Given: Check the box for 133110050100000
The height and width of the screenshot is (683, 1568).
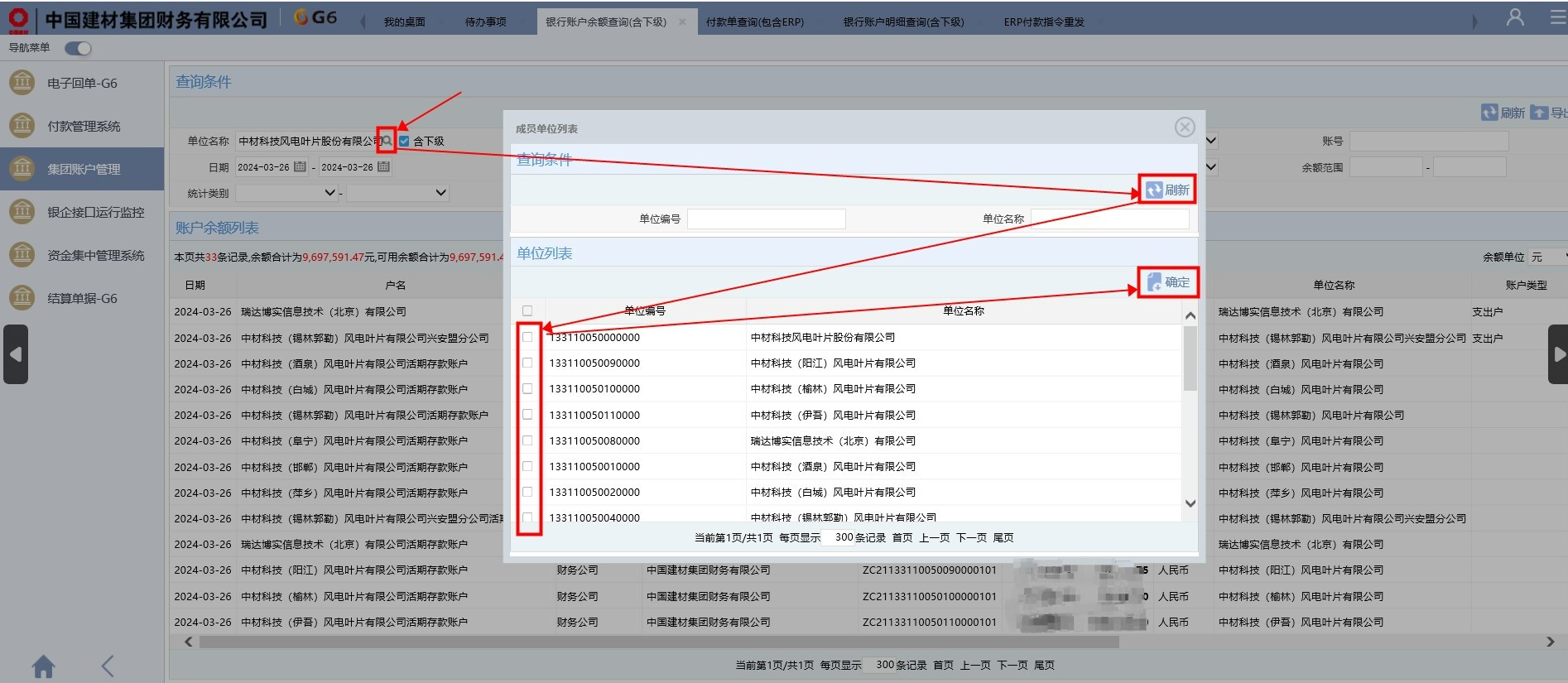Looking at the screenshot, I should [x=527, y=388].
